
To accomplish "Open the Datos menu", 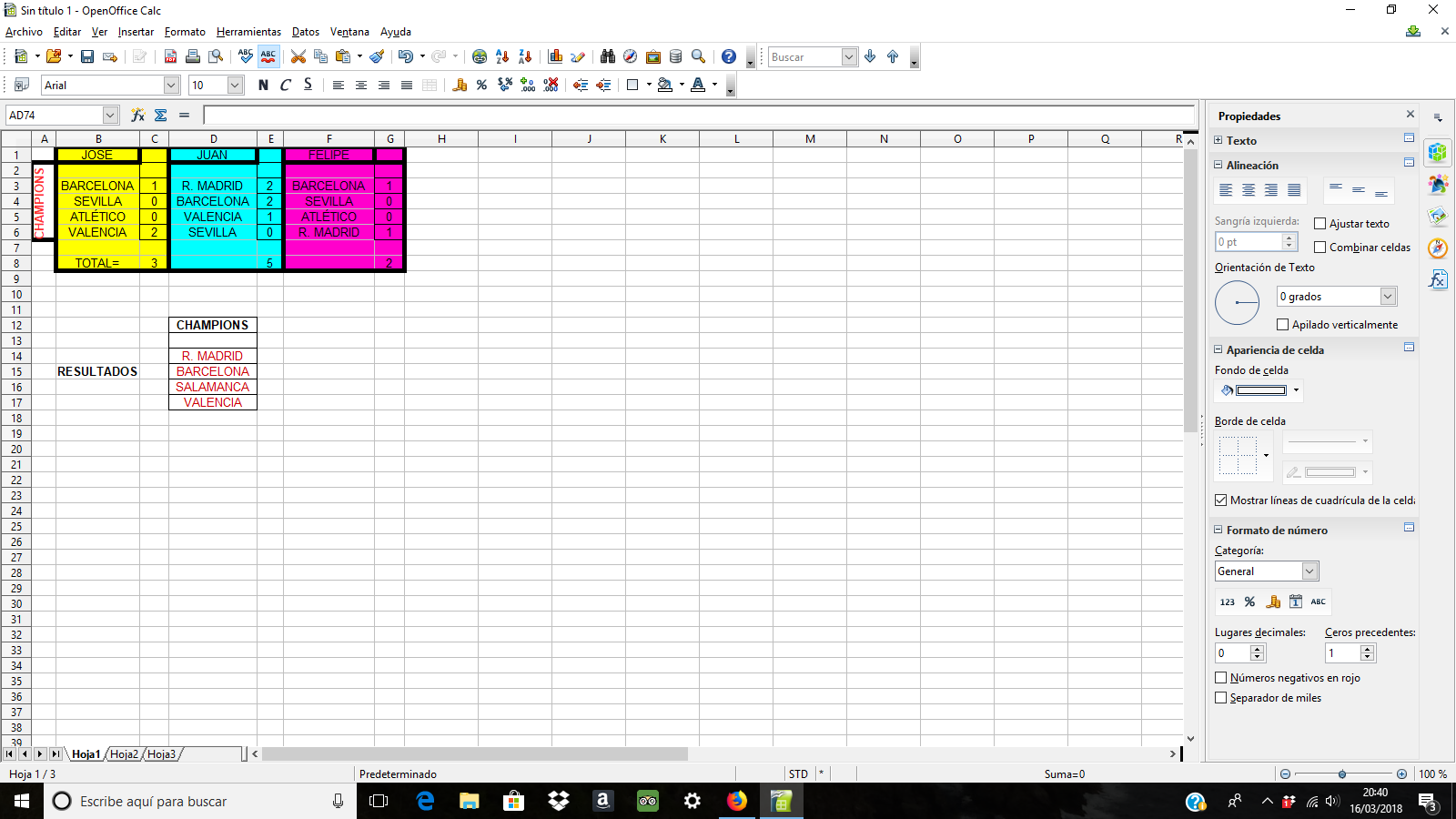I will 306,32.
